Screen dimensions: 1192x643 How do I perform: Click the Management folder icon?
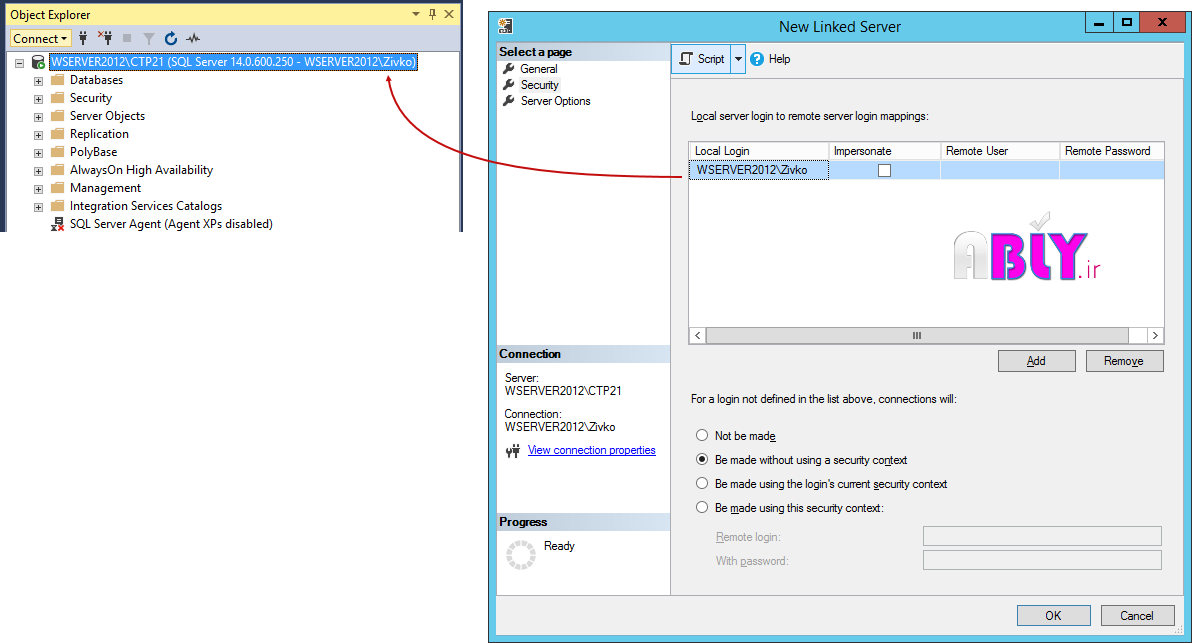(57, 188)
